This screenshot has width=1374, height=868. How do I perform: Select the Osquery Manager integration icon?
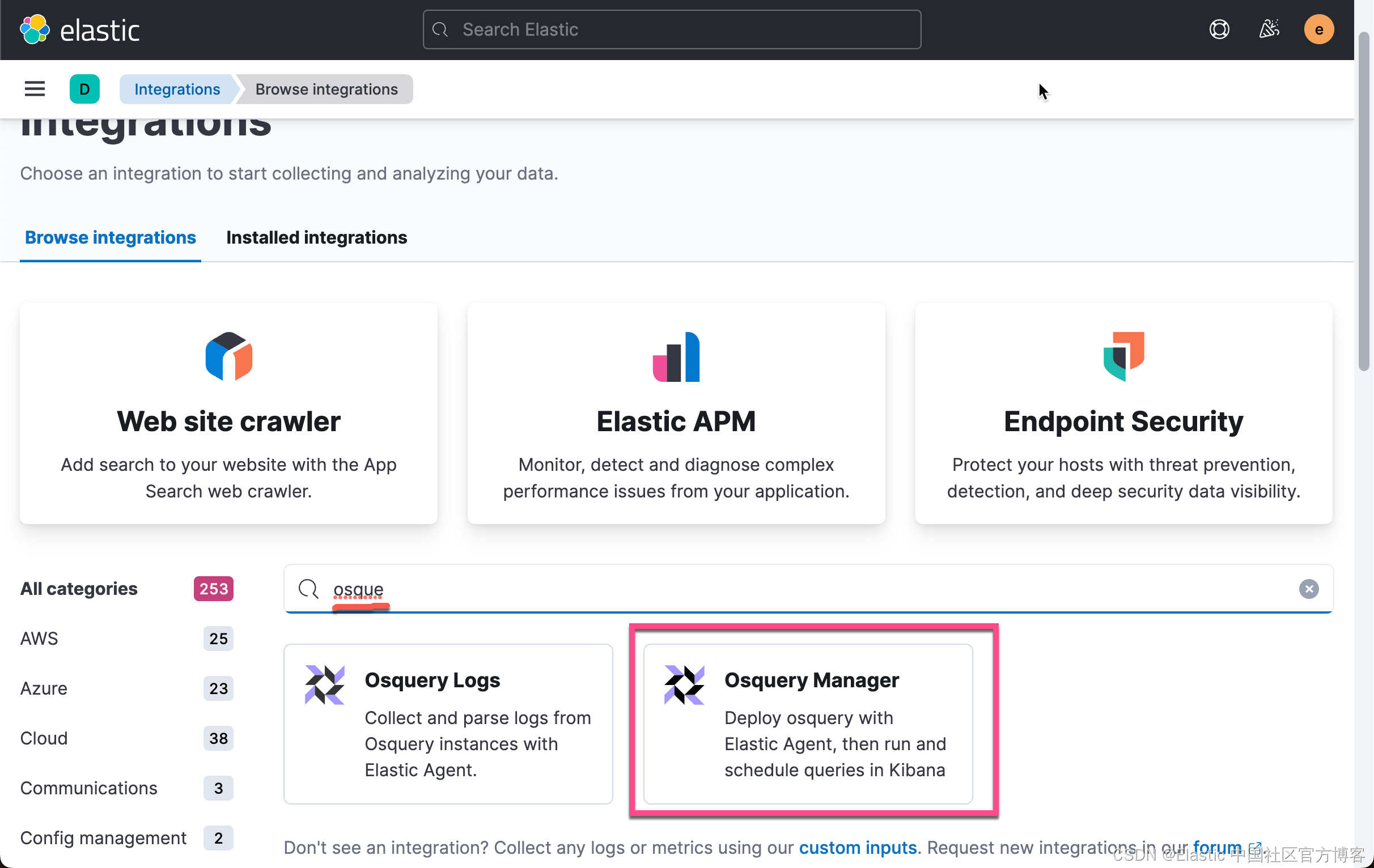click(x=684, y=684)
